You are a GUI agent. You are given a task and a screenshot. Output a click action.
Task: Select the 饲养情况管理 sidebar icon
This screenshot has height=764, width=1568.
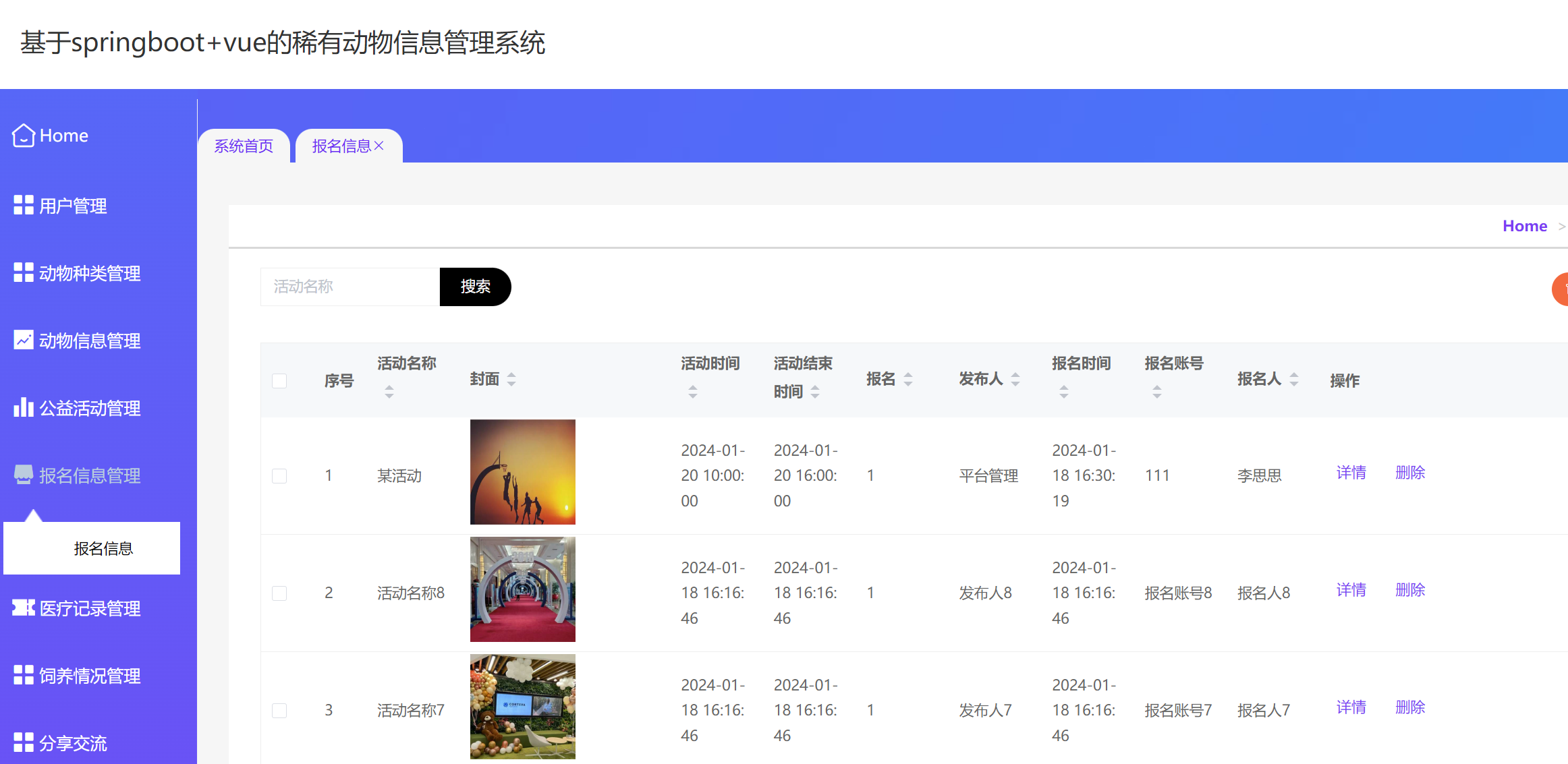point(24,675)
